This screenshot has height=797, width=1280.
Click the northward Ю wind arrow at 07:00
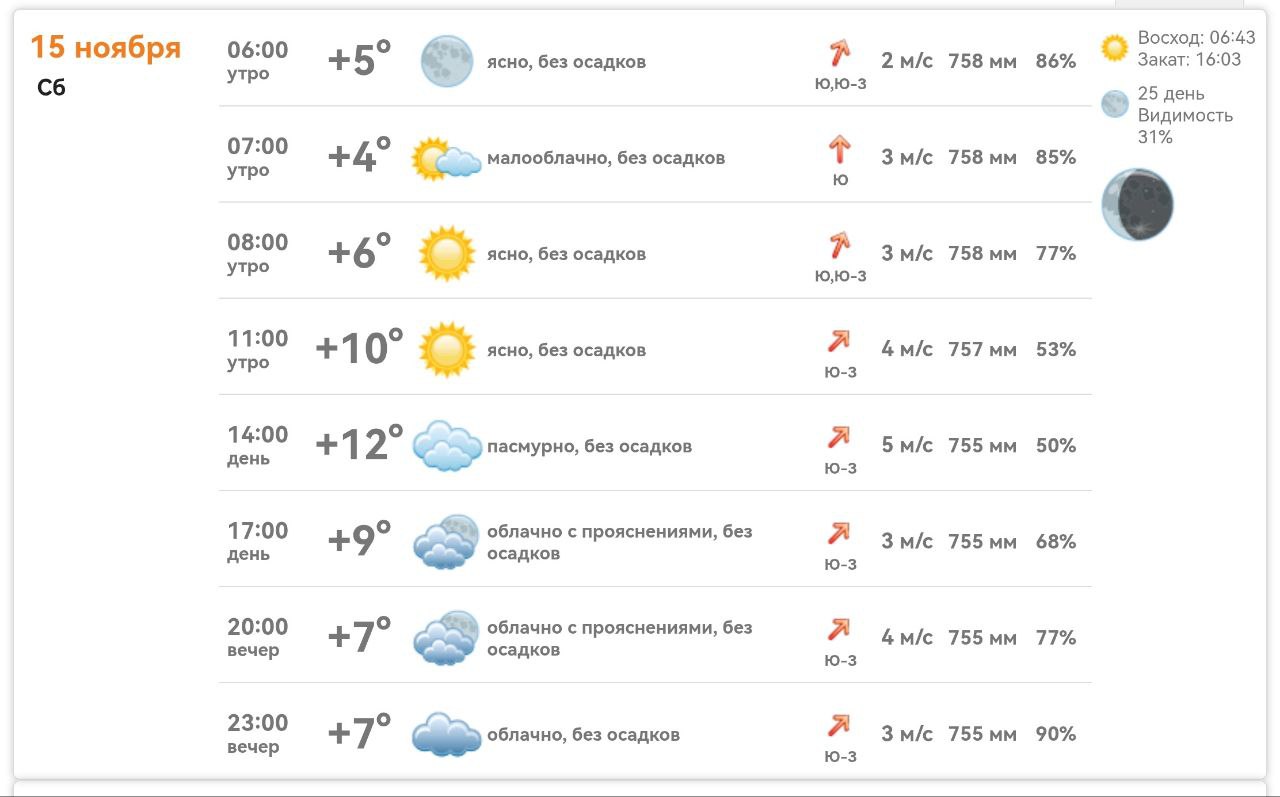coord(838,146)
